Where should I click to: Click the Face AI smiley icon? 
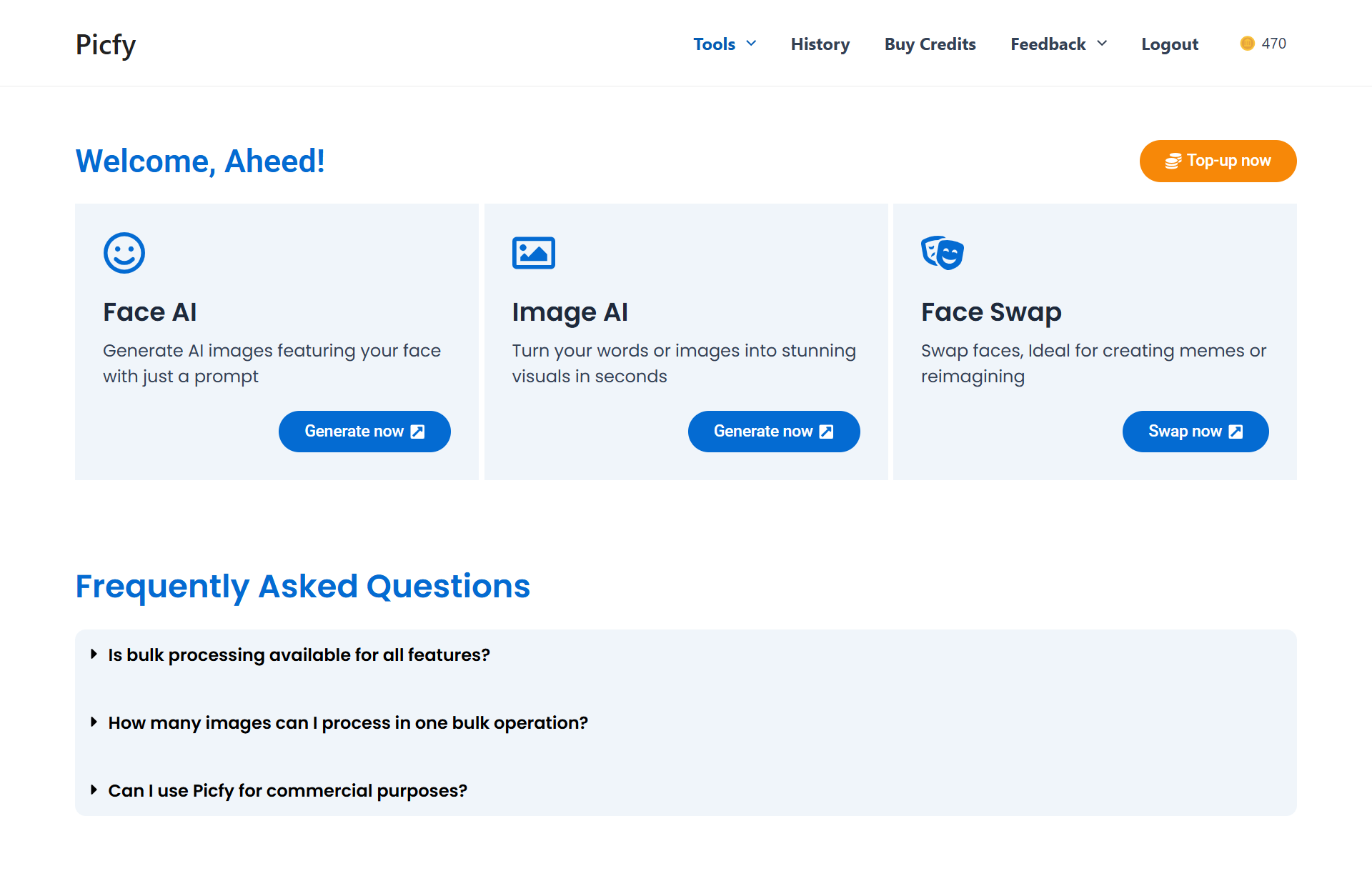(x=124, y=253)
